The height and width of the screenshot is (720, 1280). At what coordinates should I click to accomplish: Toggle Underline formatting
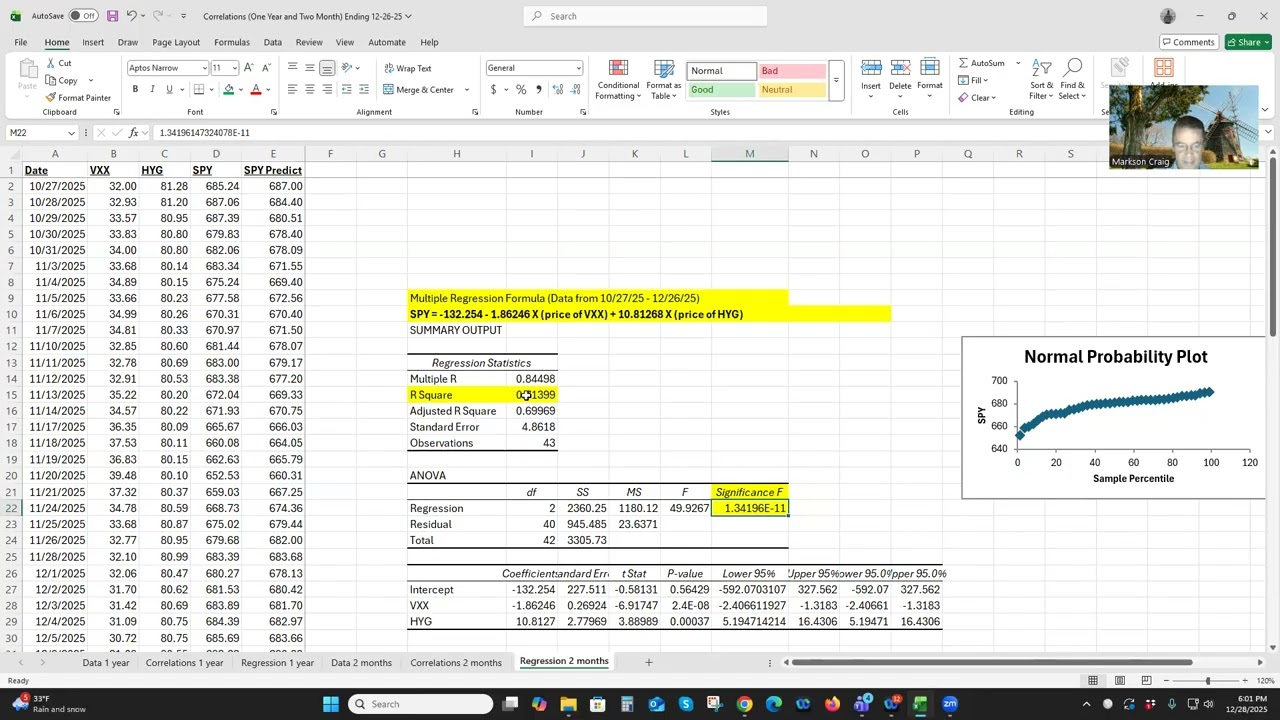pos(169,90)
